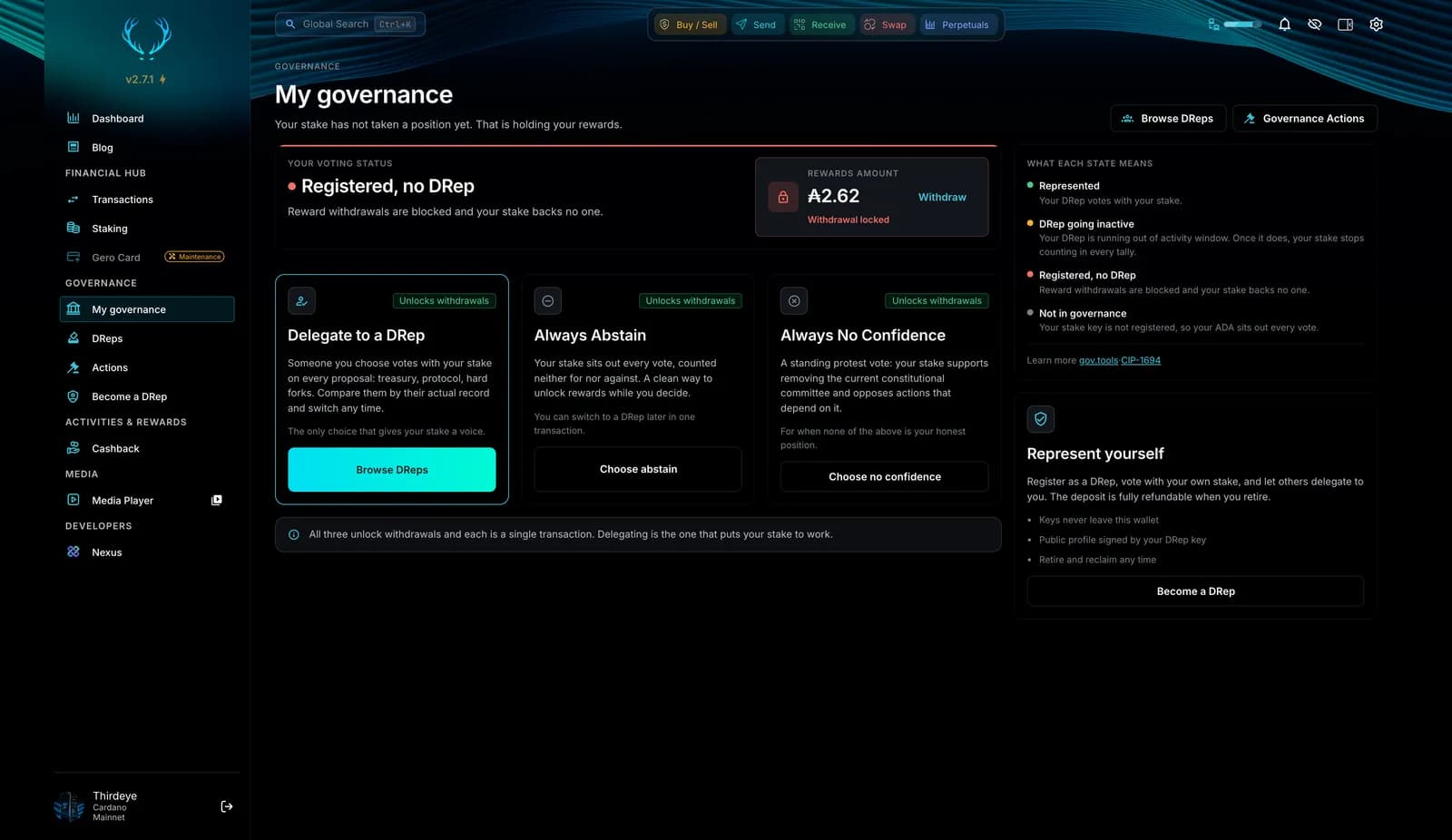This screenshot has height=840, width=1452.
Task: Open Nexus under Developers
Action: (x=147, y=552)
